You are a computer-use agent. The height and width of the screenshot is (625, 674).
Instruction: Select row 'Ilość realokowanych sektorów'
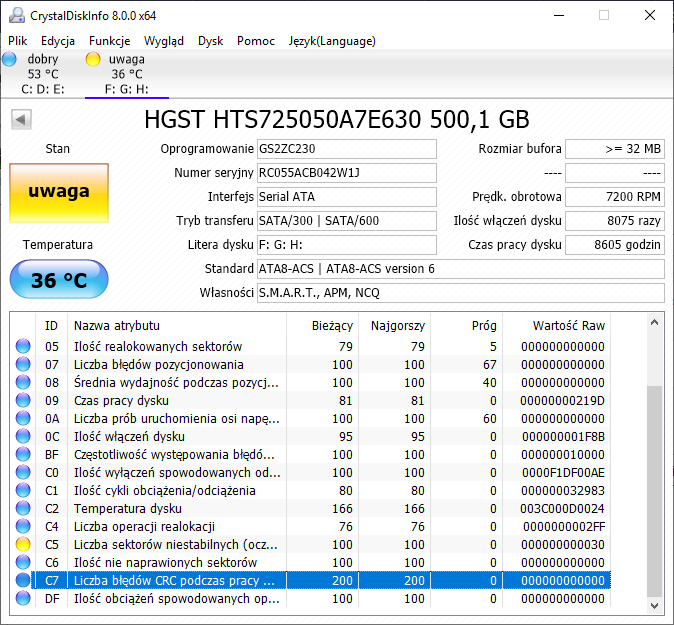tap(310, 346)
